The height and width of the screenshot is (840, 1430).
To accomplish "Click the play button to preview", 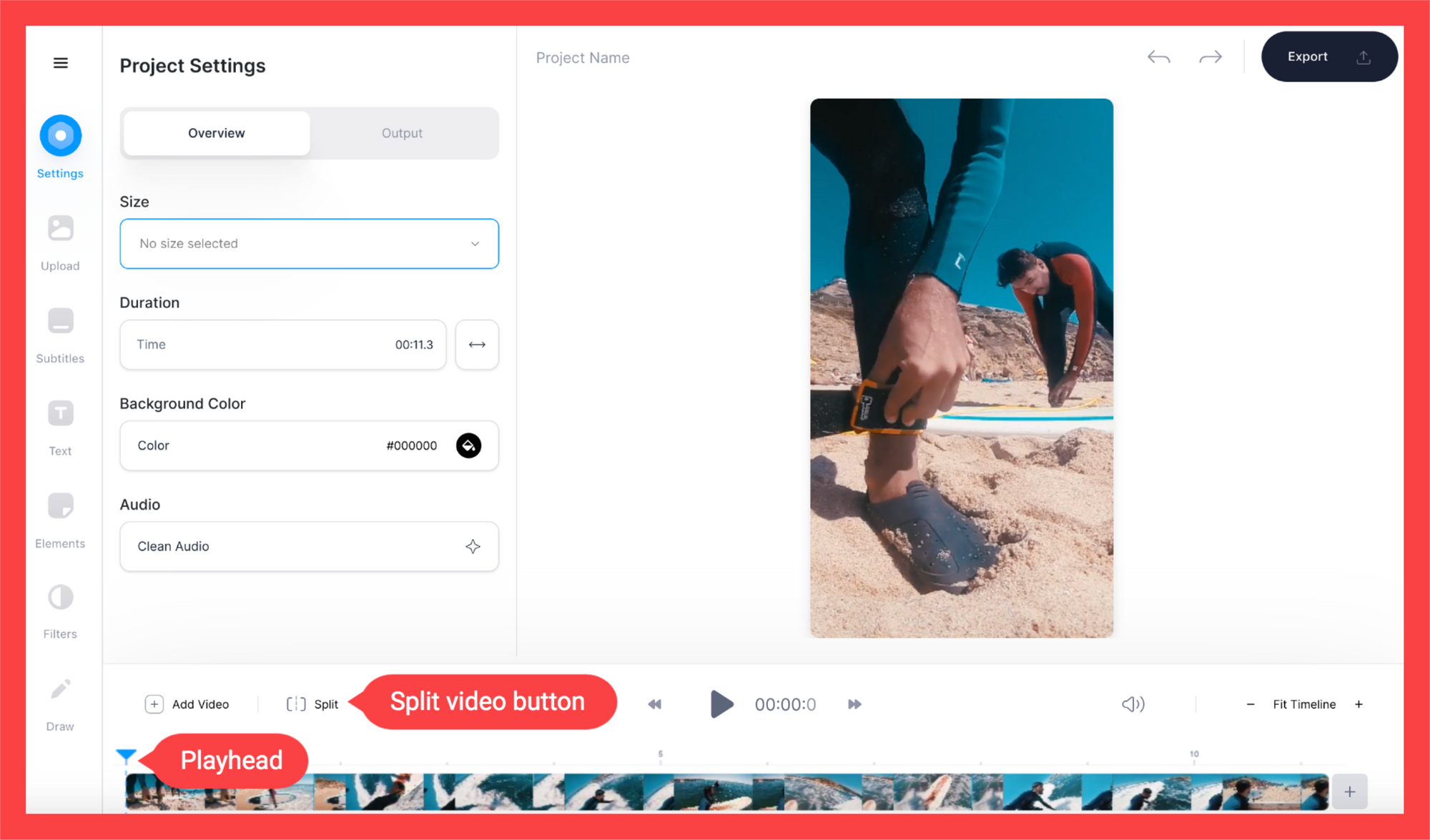I will pyautogui.click(x=720, y=703).
